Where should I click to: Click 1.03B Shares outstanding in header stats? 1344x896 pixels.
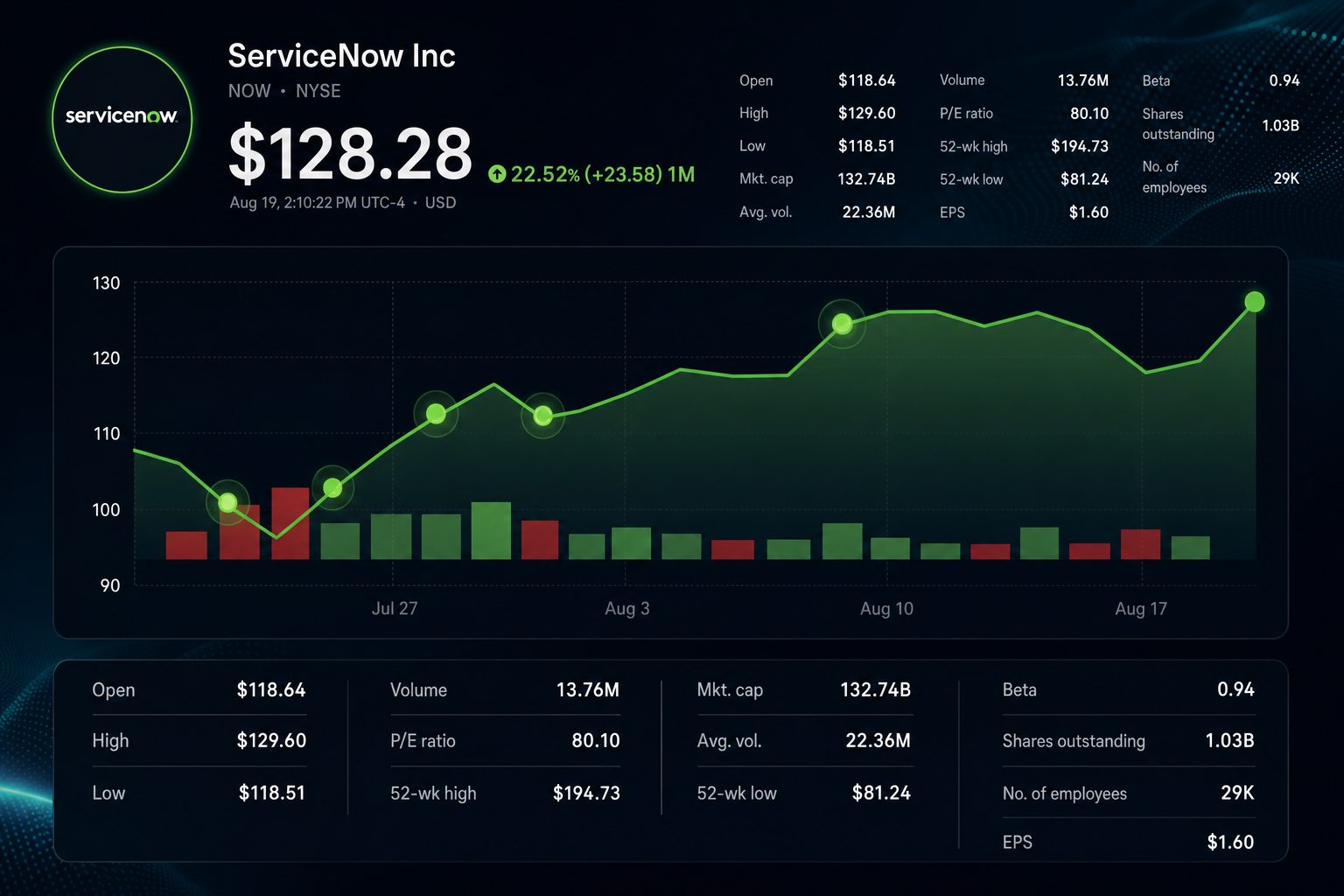click(x=1280, y=125)
